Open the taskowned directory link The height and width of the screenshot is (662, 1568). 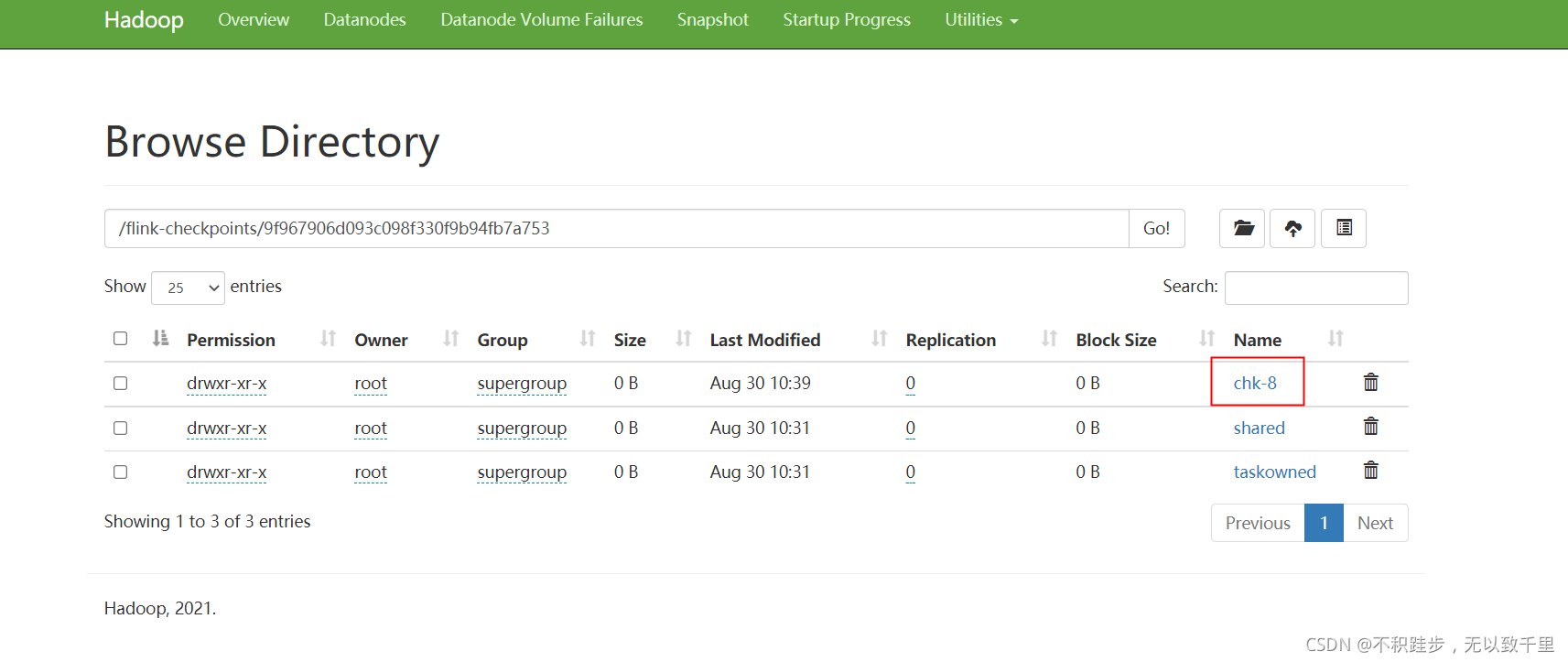(x=1274, y=472)
